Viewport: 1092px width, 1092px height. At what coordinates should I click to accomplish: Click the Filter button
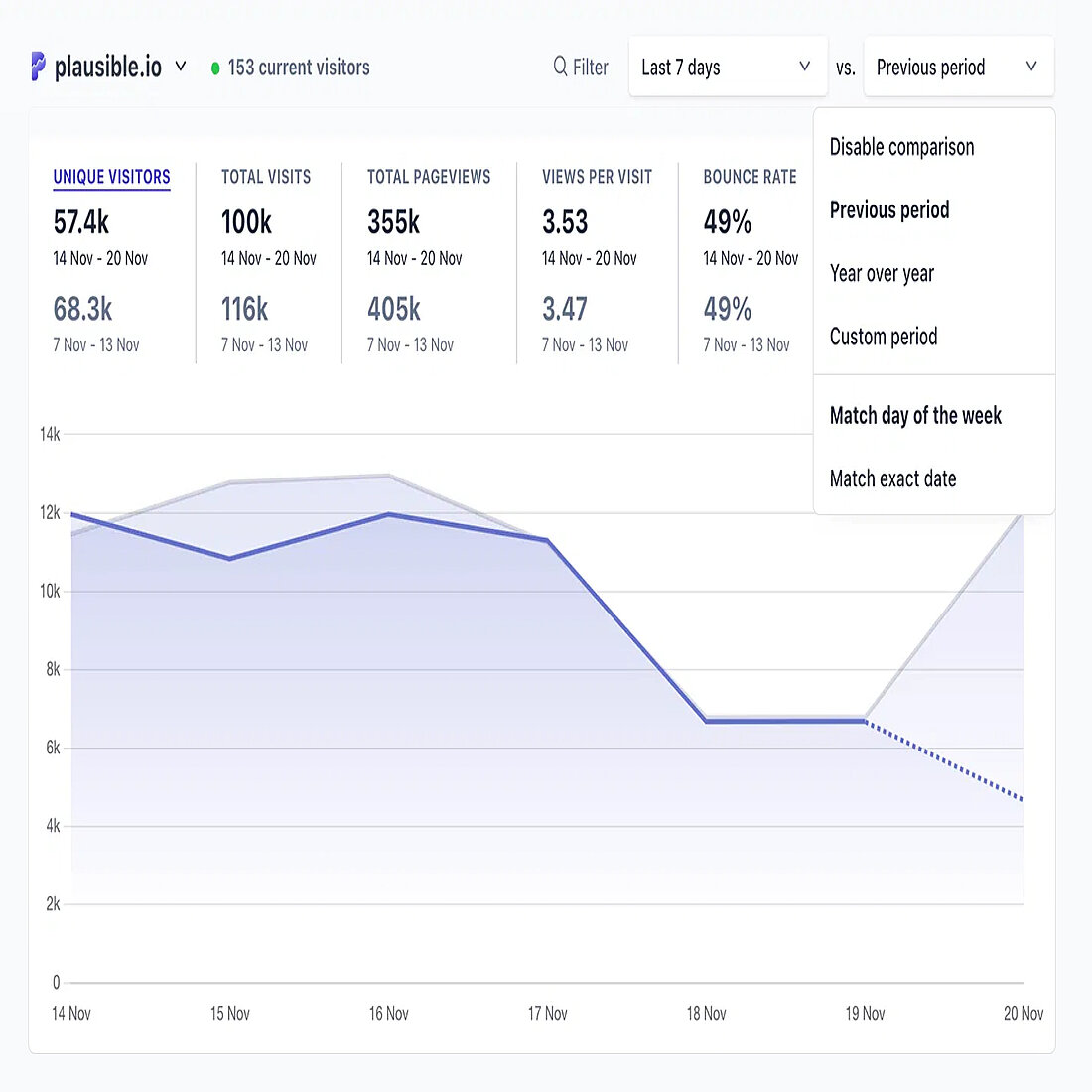coord(581,67)
